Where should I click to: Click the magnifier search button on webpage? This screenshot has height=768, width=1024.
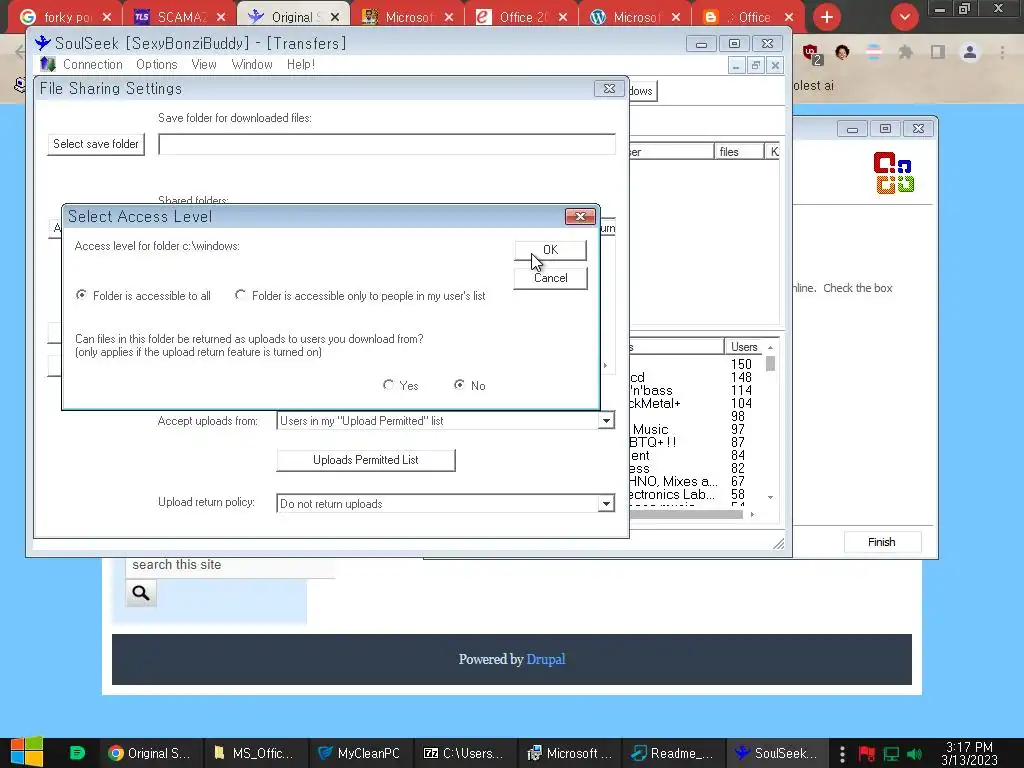coord(140,593)
